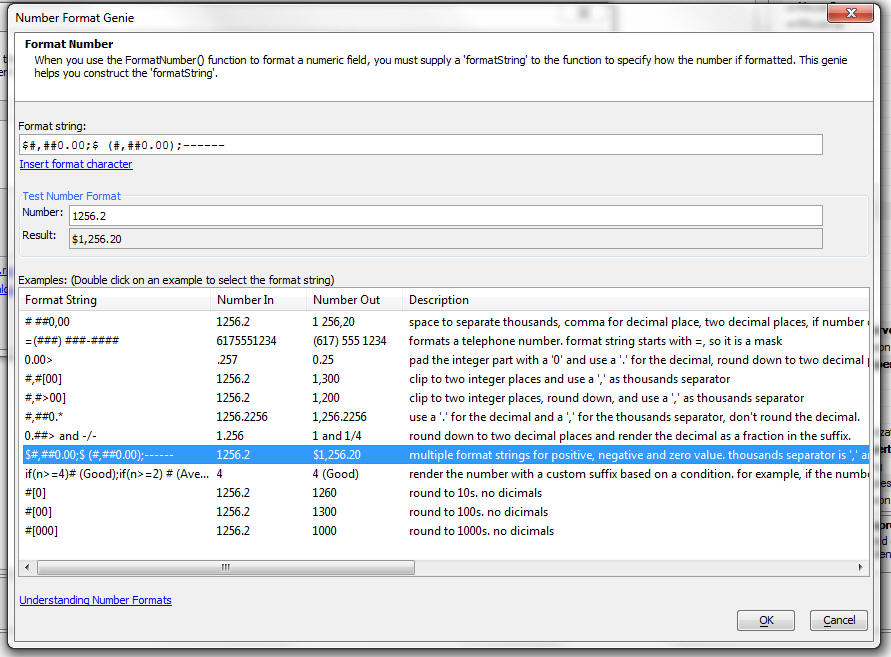Click the '6175551234' Number In cell
The image size is (891, 657).
[246, 341]
